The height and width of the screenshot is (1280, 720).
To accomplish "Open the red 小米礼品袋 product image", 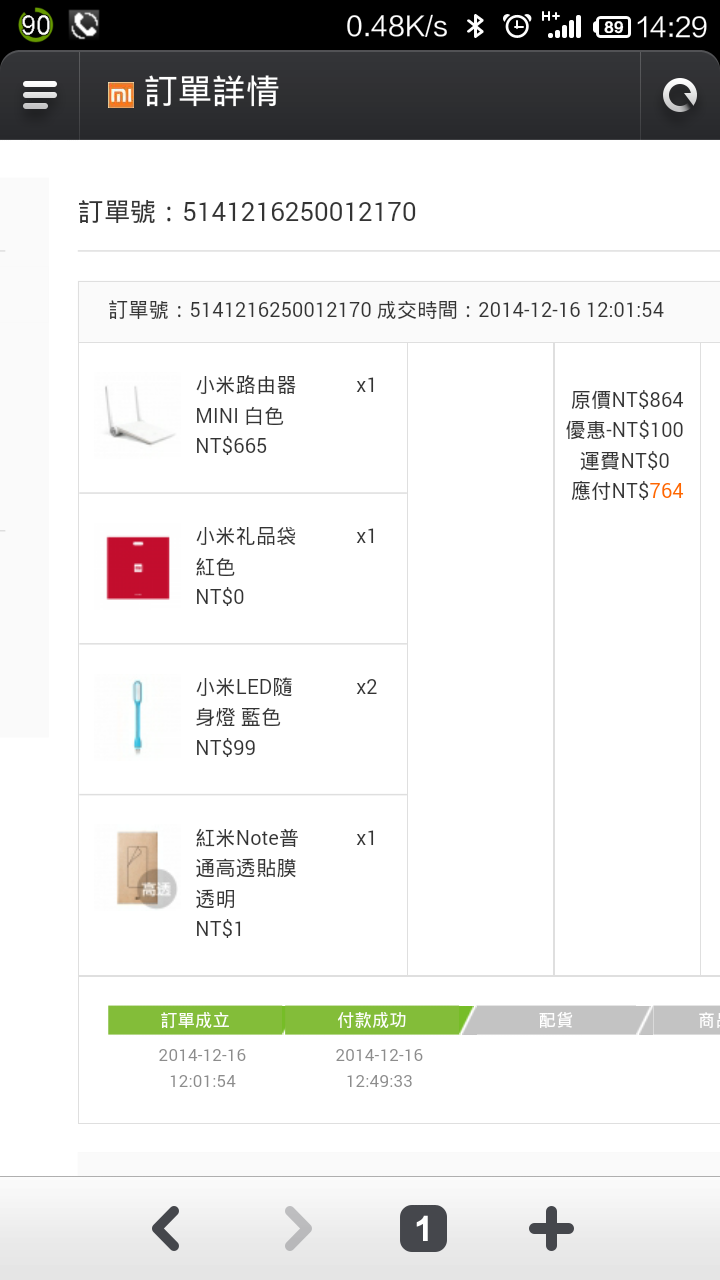I will click(x=138, y=567).
